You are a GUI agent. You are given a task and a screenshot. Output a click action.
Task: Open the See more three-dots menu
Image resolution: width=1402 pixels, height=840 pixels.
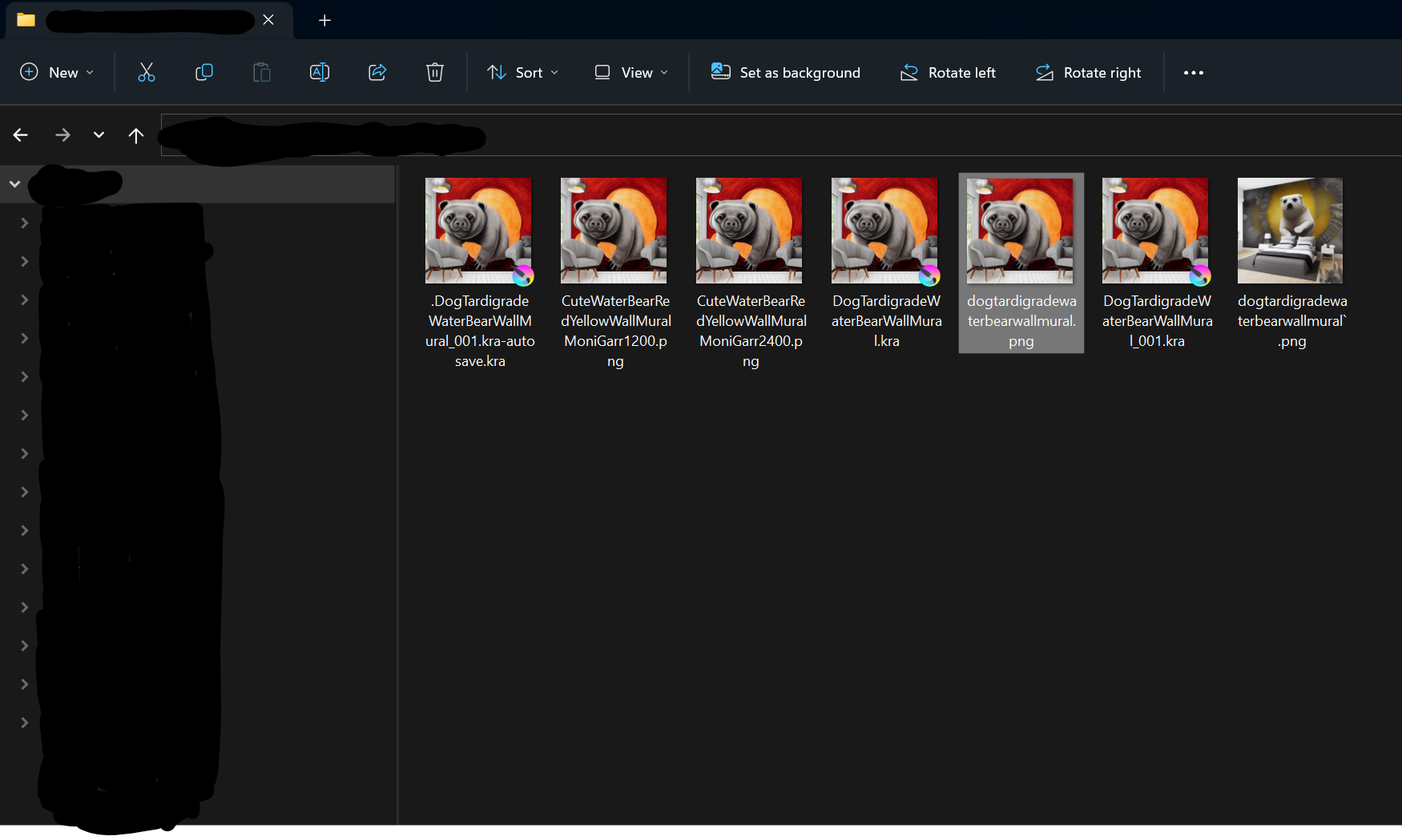point(1193,73)
